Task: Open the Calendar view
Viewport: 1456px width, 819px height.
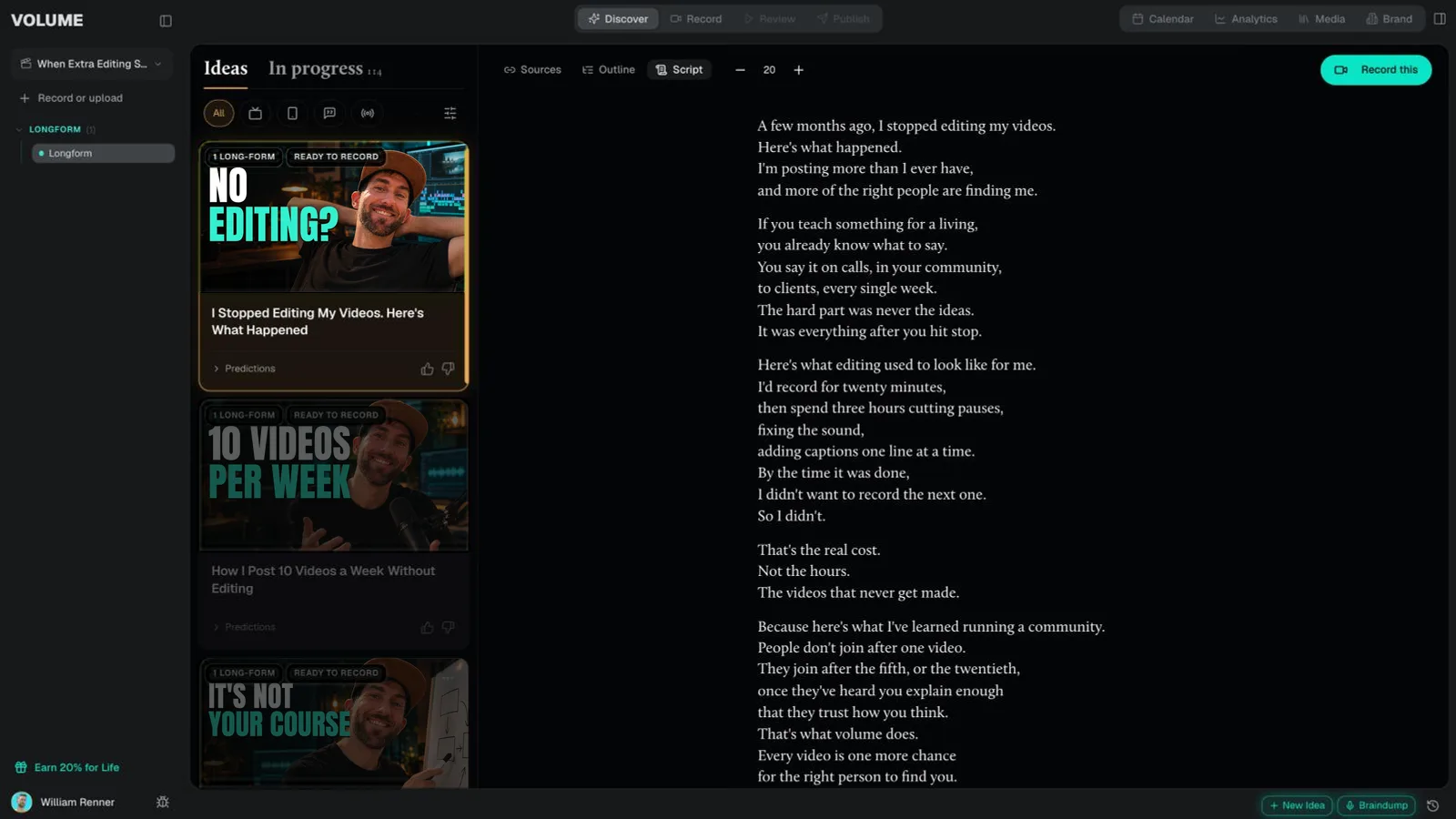Action: coord(1162,19)
